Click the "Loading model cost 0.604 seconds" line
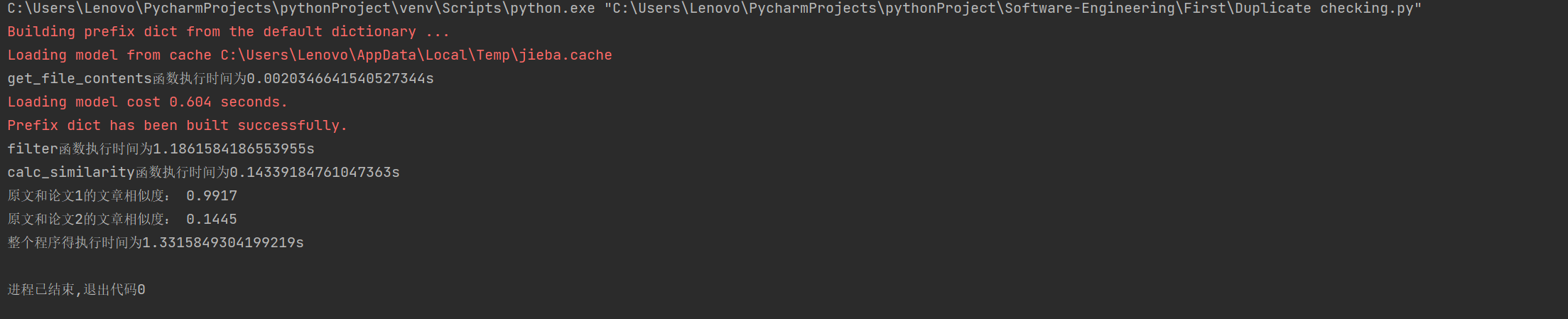 click(x=147, y=102)
